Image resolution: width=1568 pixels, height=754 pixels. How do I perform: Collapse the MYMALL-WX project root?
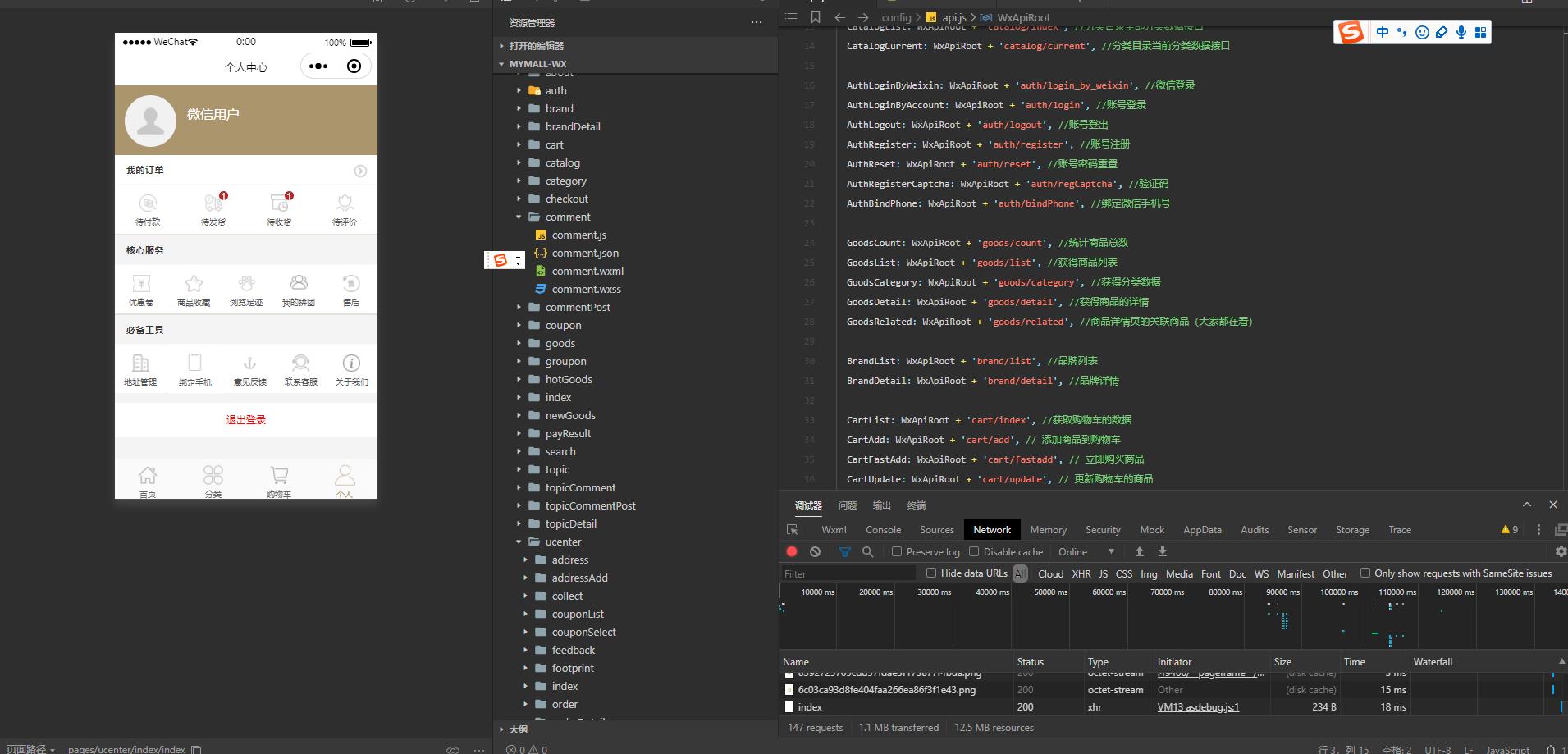[x=502, y=64]
